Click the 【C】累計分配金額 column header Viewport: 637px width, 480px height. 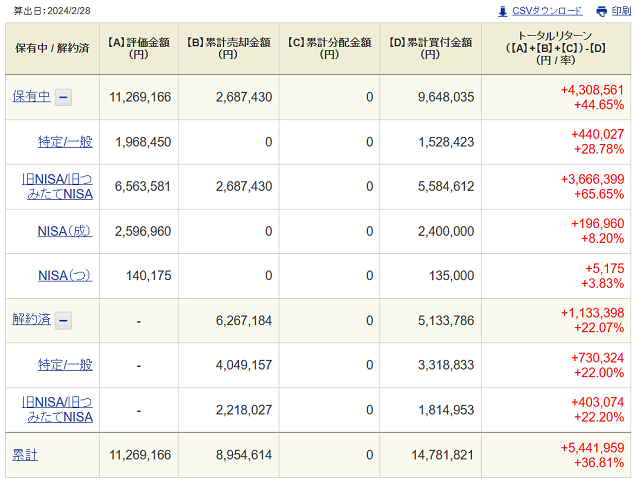click(x=329, y=48)
